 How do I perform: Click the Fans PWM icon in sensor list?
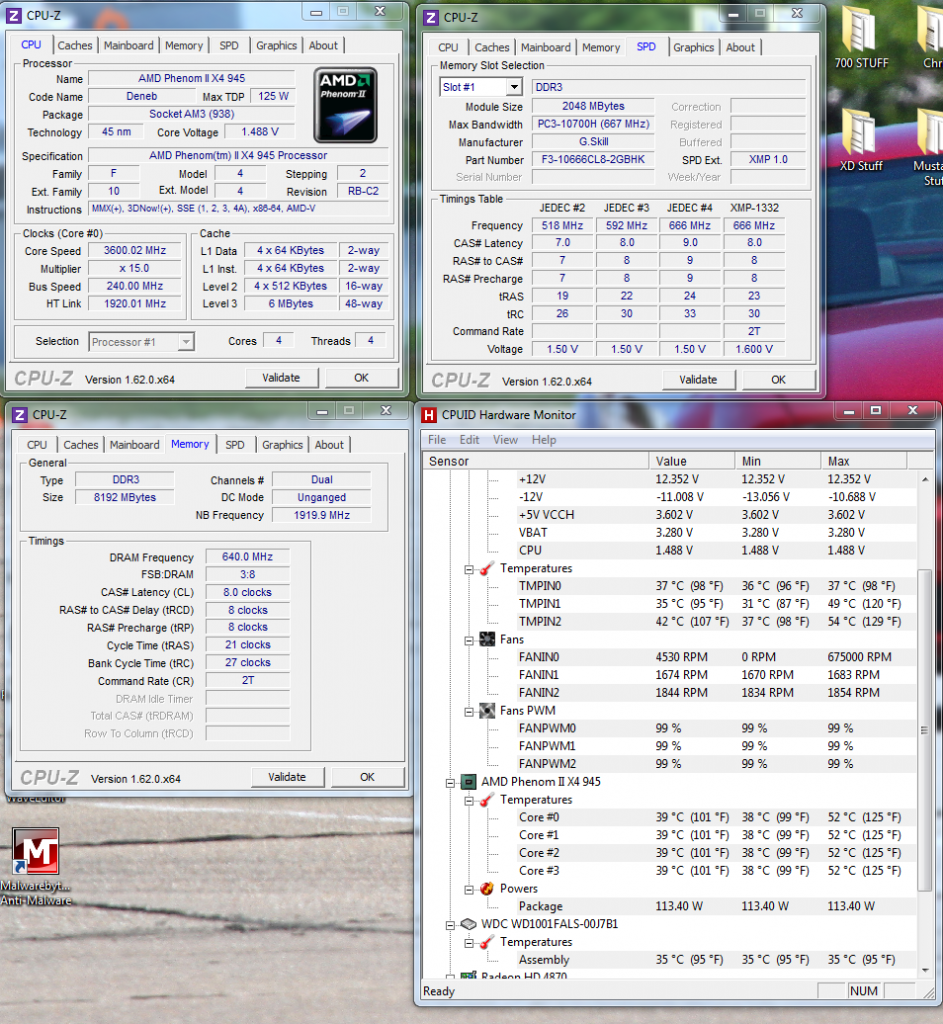click(486, 711)
